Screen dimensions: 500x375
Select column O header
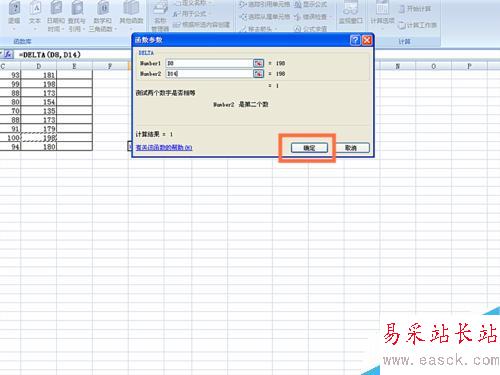(x=434, y=66)
